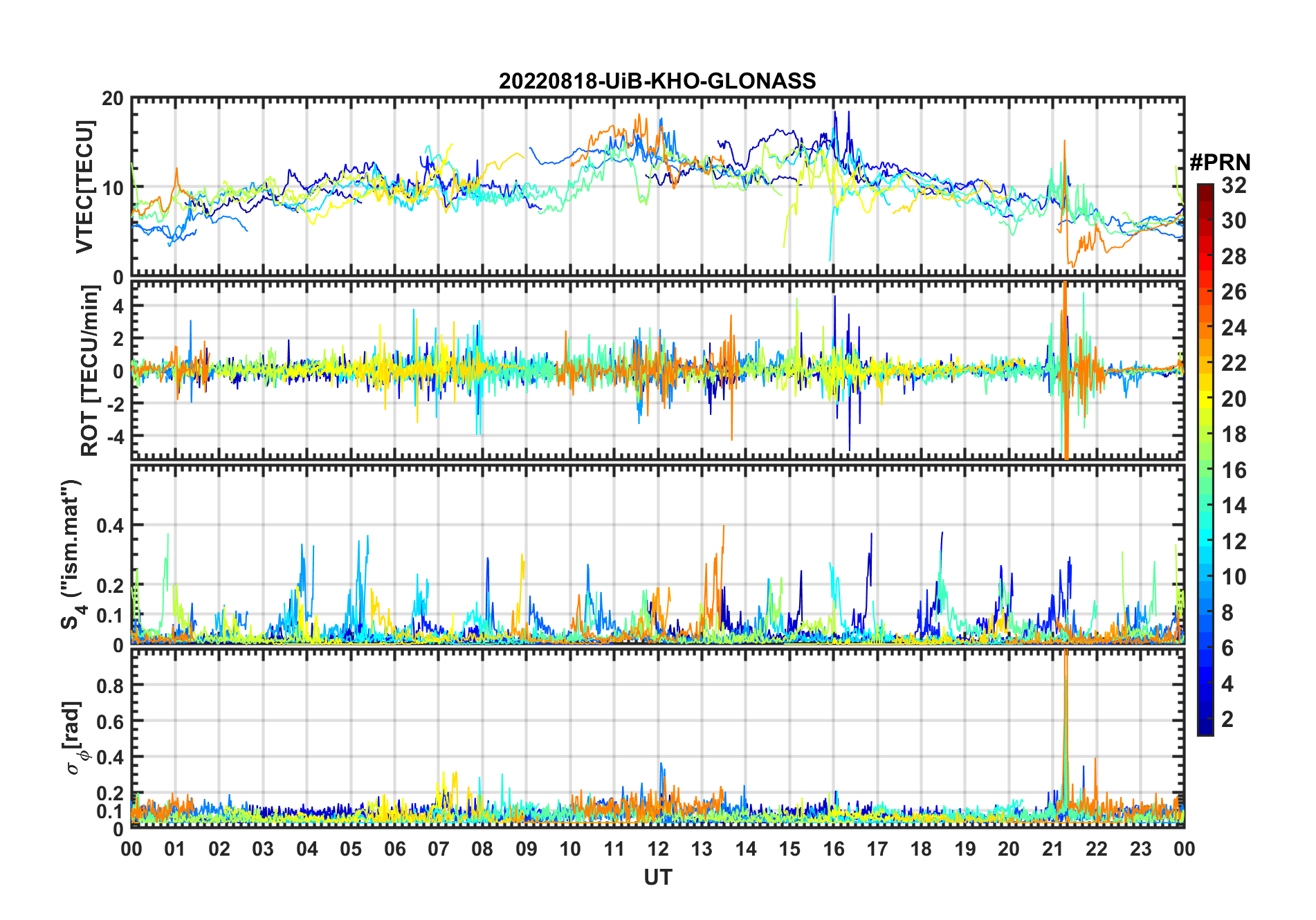
Task: Click x-axis hour label 05
Action: [x=351, y=849]
